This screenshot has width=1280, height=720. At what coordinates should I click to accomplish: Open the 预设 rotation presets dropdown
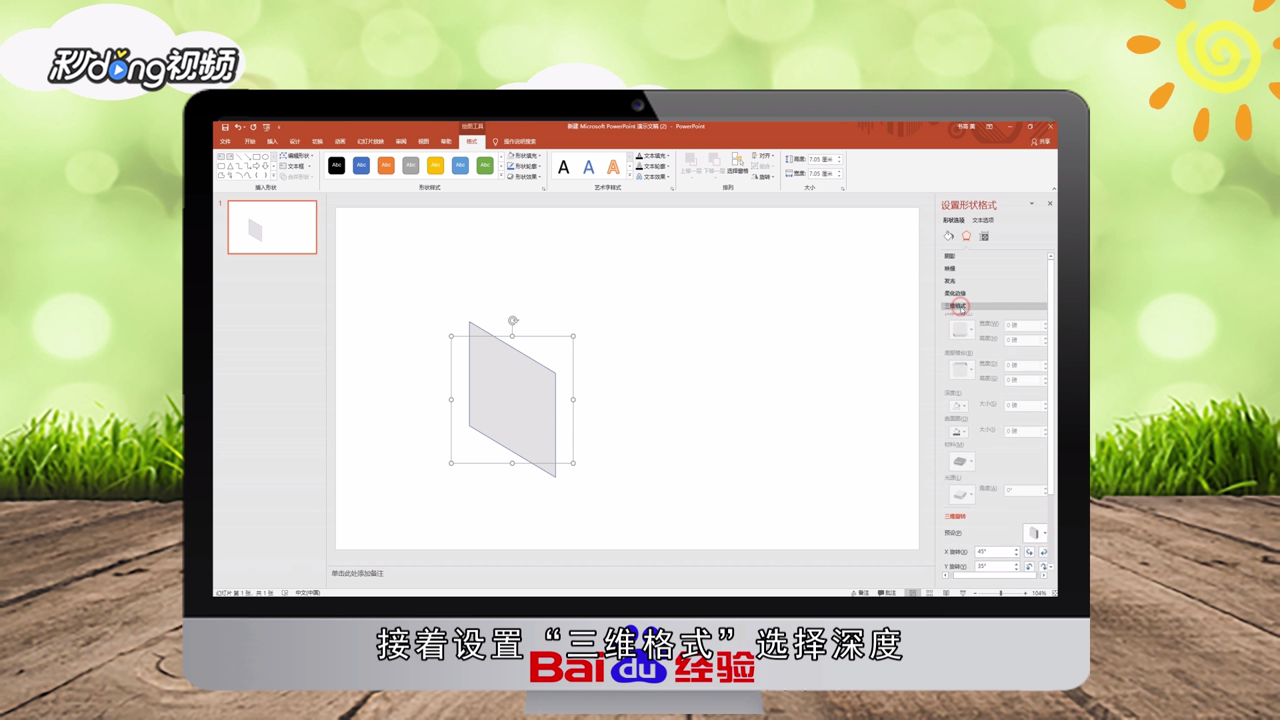(x=1035, y=533)
